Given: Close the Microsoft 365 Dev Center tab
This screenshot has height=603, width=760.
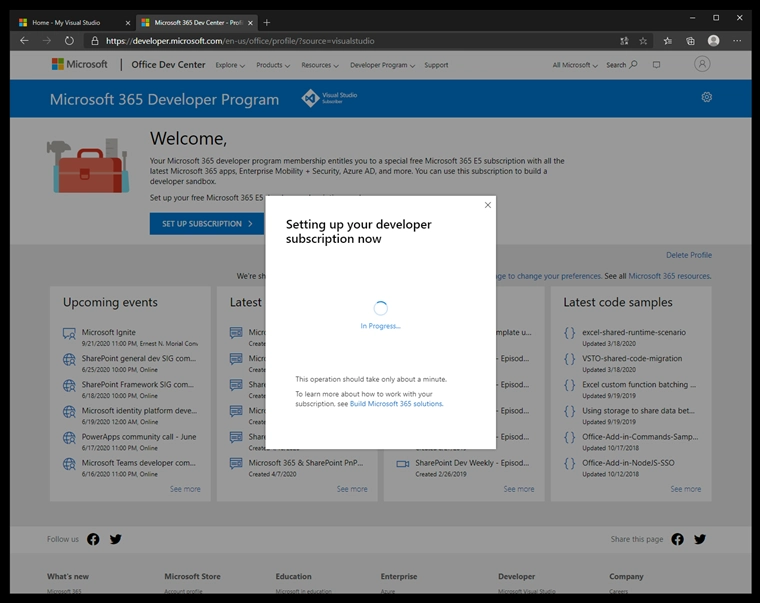Looking at the screenshot, I should point(251,23).
